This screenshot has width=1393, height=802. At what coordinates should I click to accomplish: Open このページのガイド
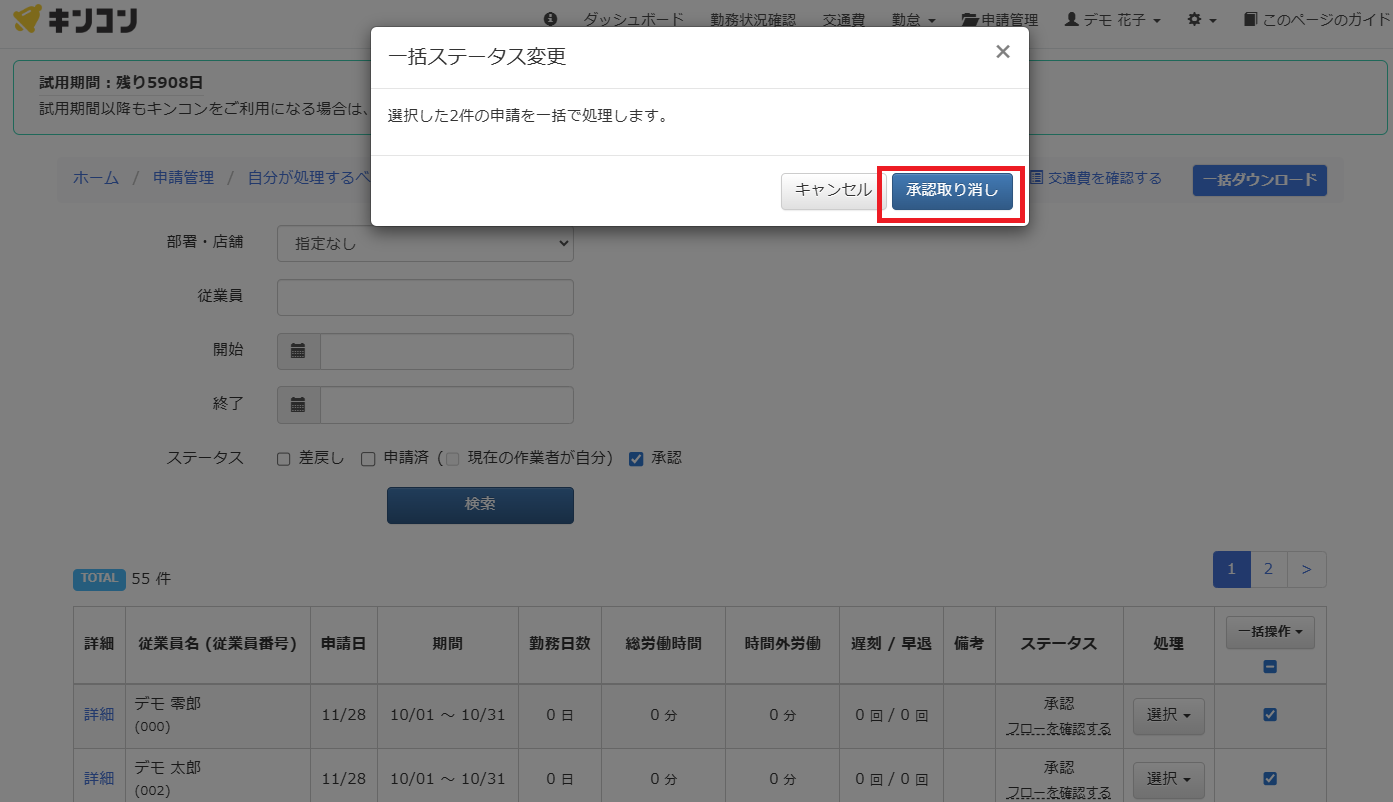point(1316,20)
